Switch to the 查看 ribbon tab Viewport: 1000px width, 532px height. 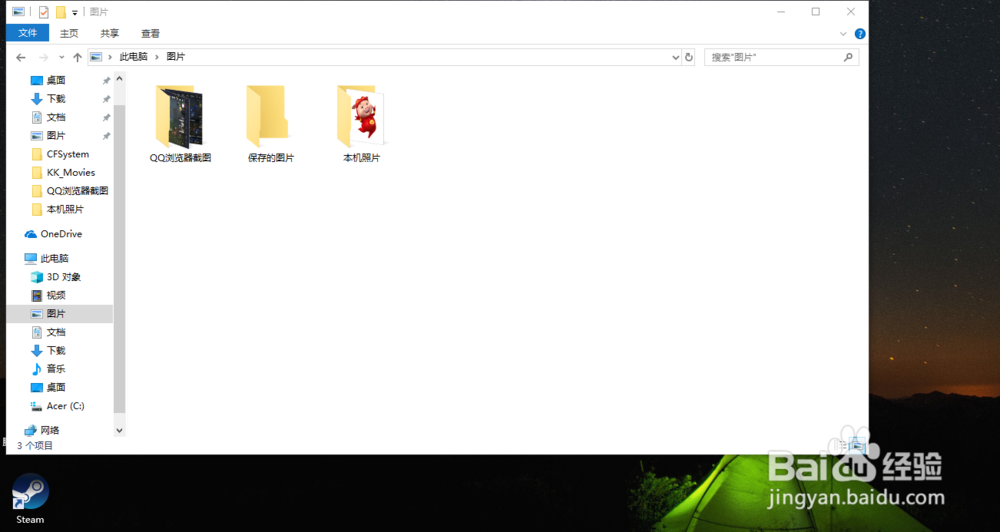pos(151,33)
